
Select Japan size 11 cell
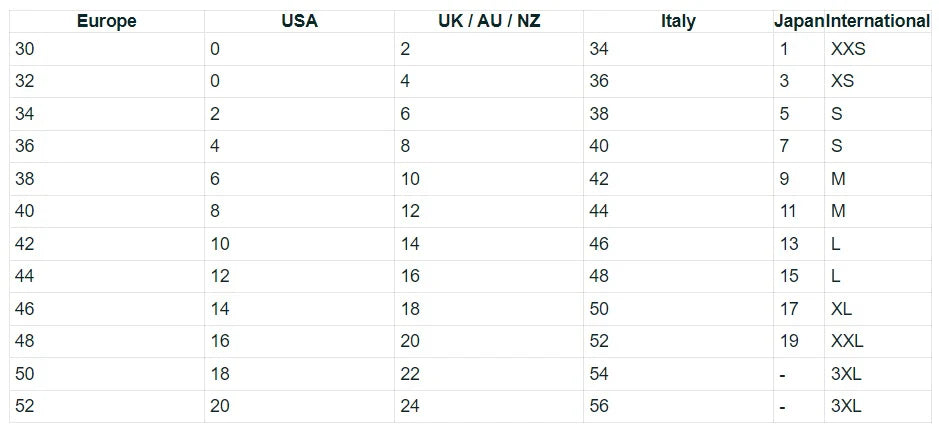(x=799, y=211)
